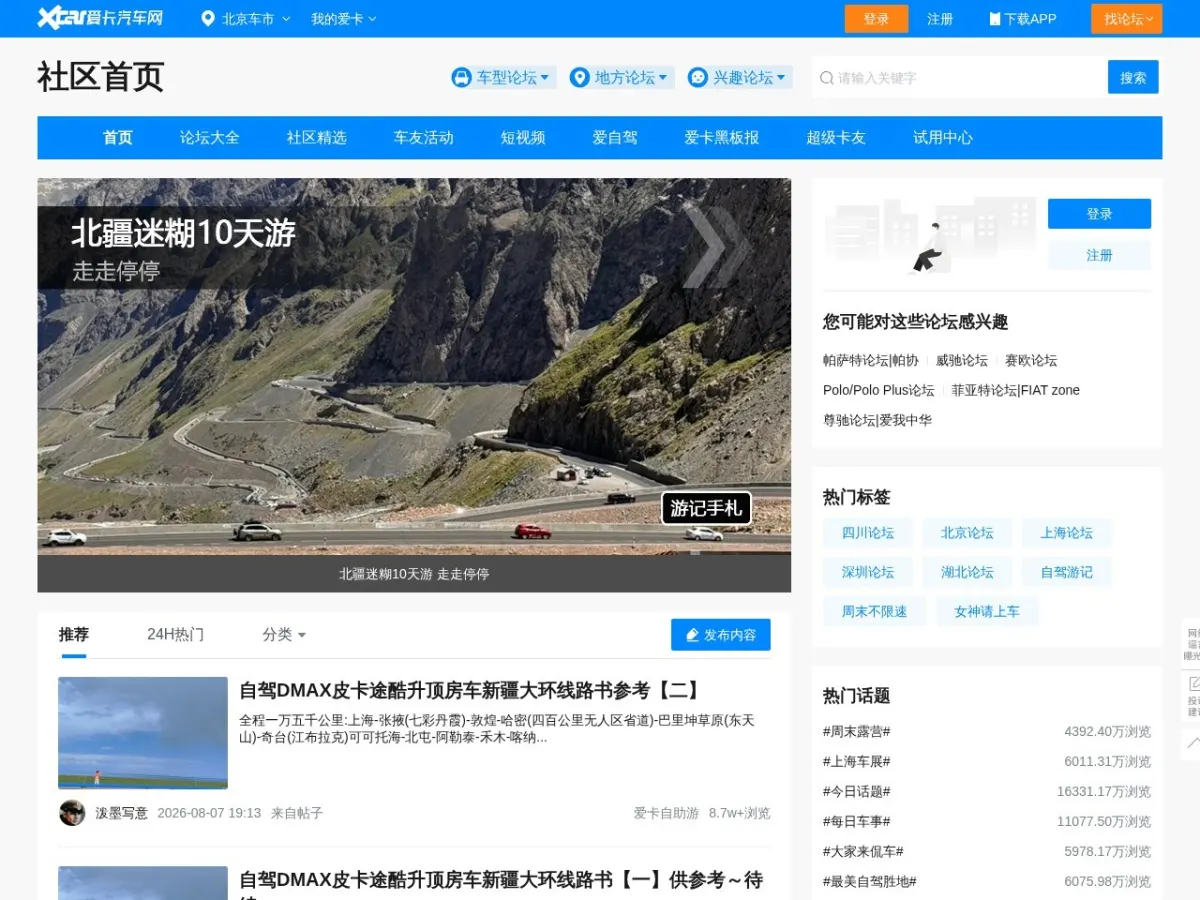Expand the 地方论坛 dropdown
This screenshot has height=900, width=1200.
[662, 78]
